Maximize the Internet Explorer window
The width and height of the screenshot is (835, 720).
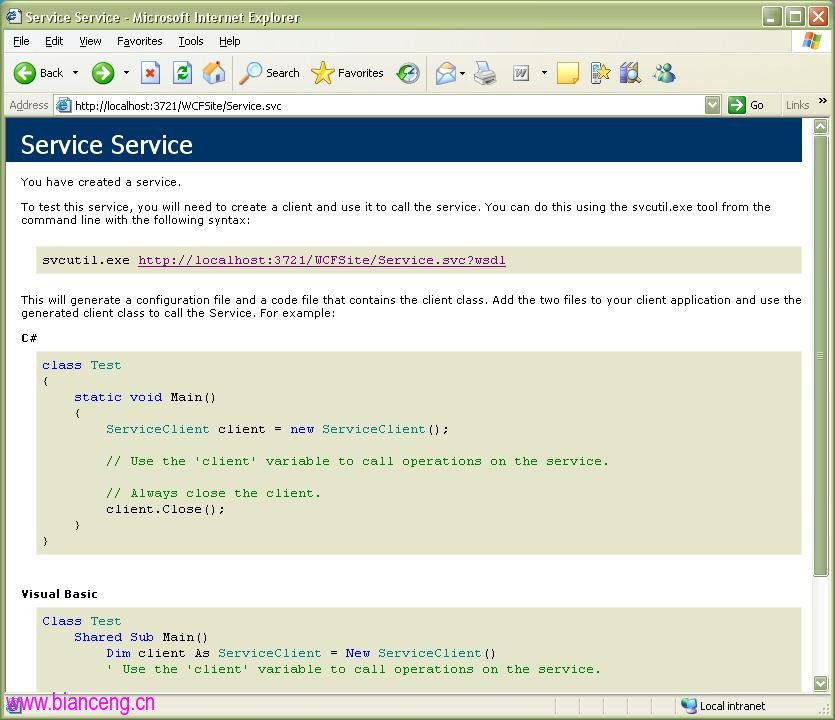point(795,17)
